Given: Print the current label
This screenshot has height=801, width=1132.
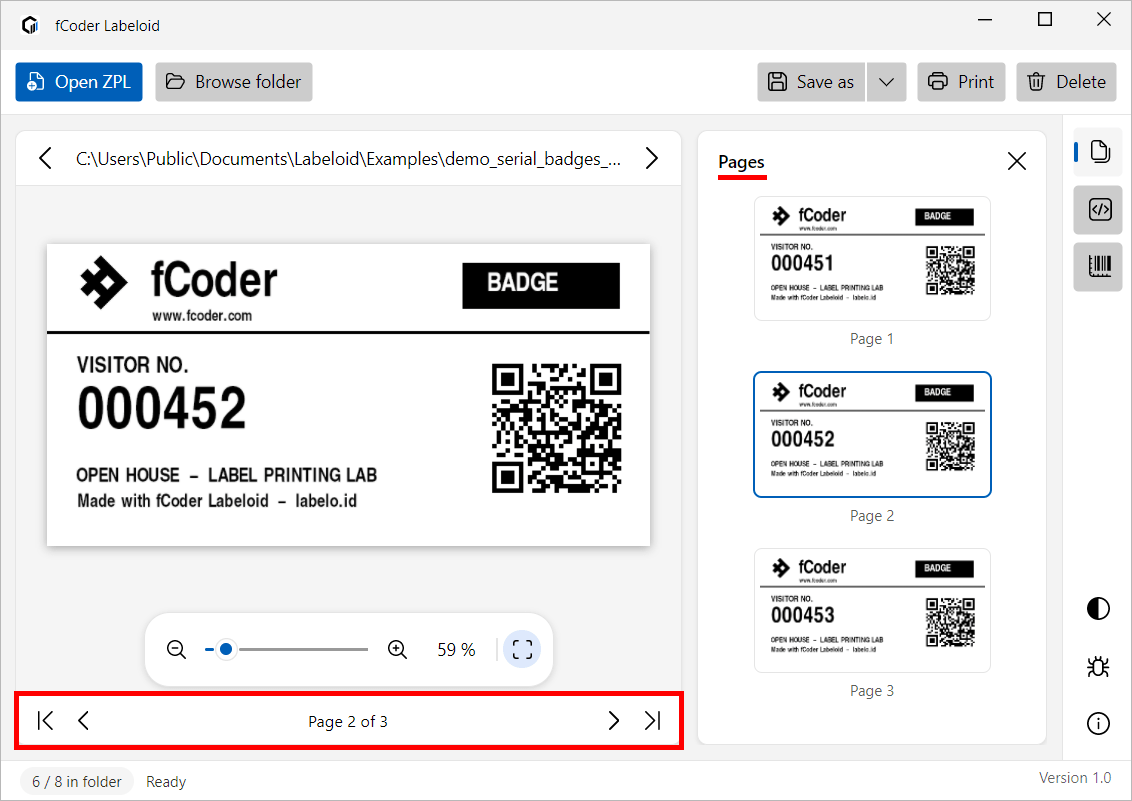Looking at the screenshot, I should pyautogui.click(x=961, y=82).
